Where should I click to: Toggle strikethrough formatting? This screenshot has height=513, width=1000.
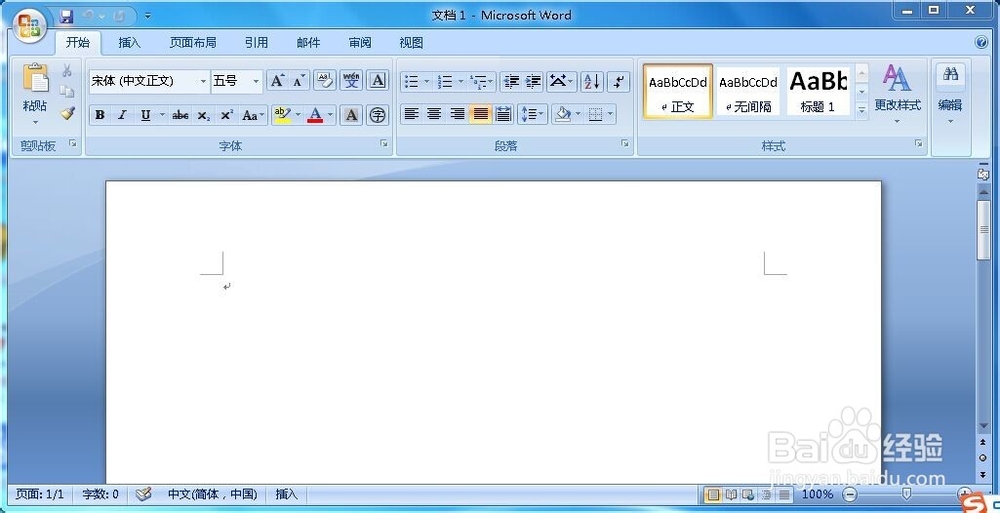(180, 115)
